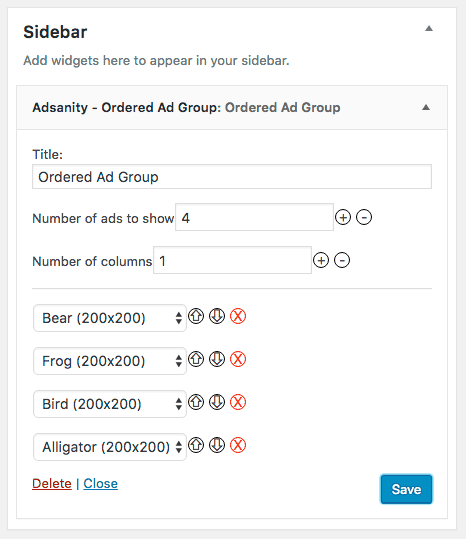Screen dimensions: 466x539
Task: Move Frog ad up one position
Action: (x=196, y=359)
